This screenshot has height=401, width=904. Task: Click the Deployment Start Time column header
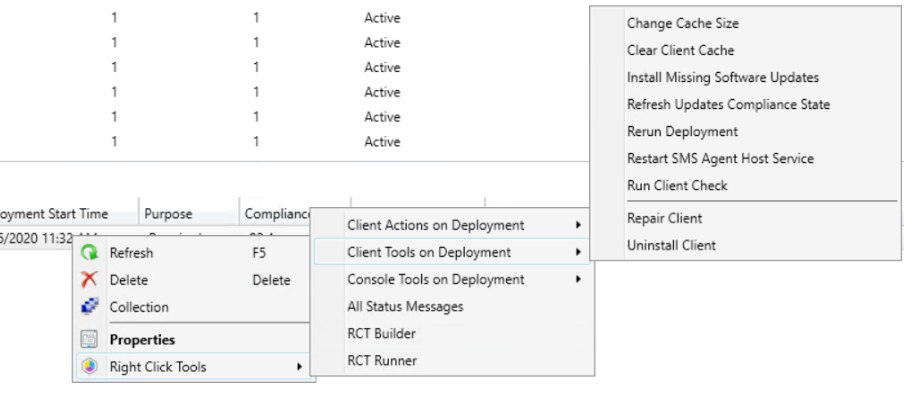click(x=69, y=214)
